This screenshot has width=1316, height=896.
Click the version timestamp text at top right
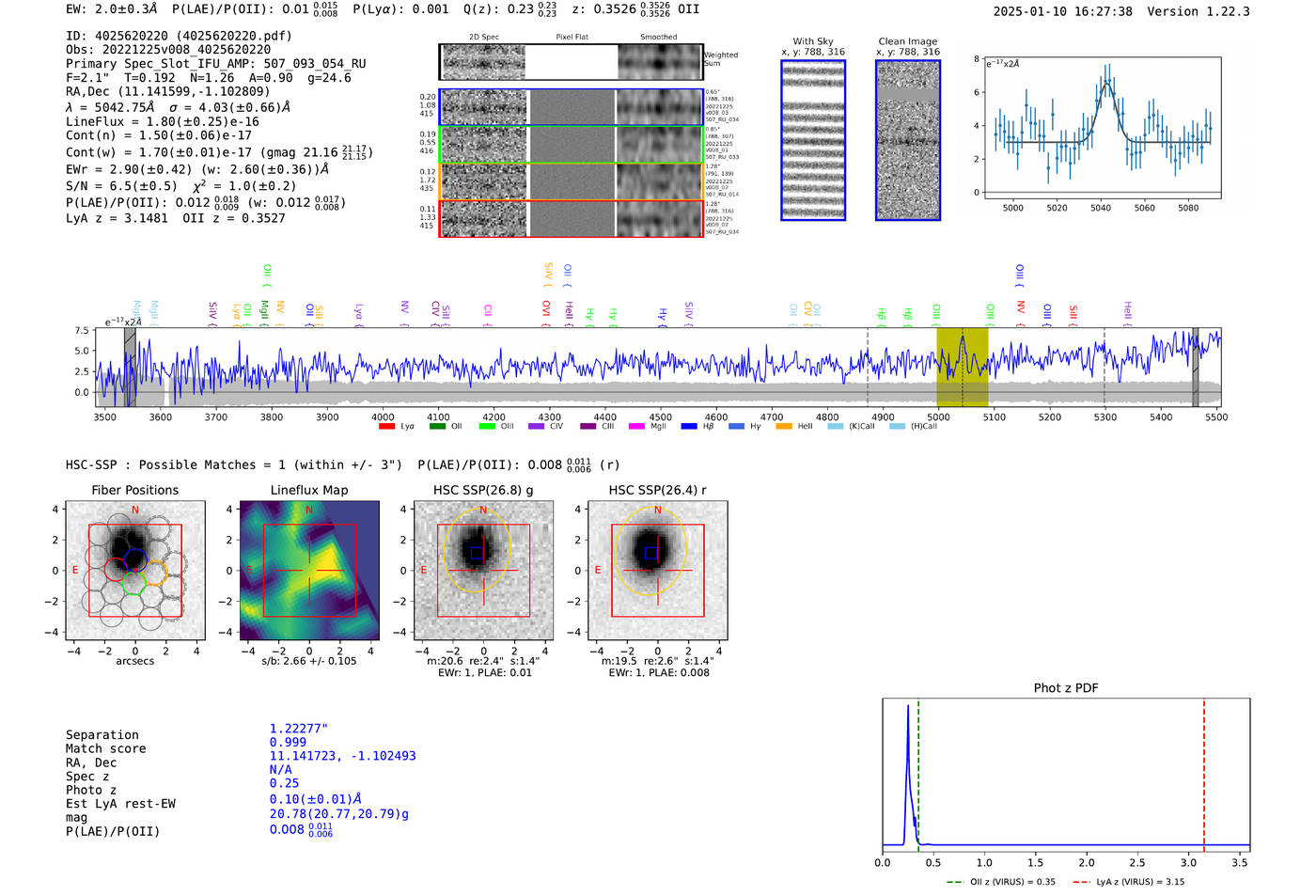1120,12
